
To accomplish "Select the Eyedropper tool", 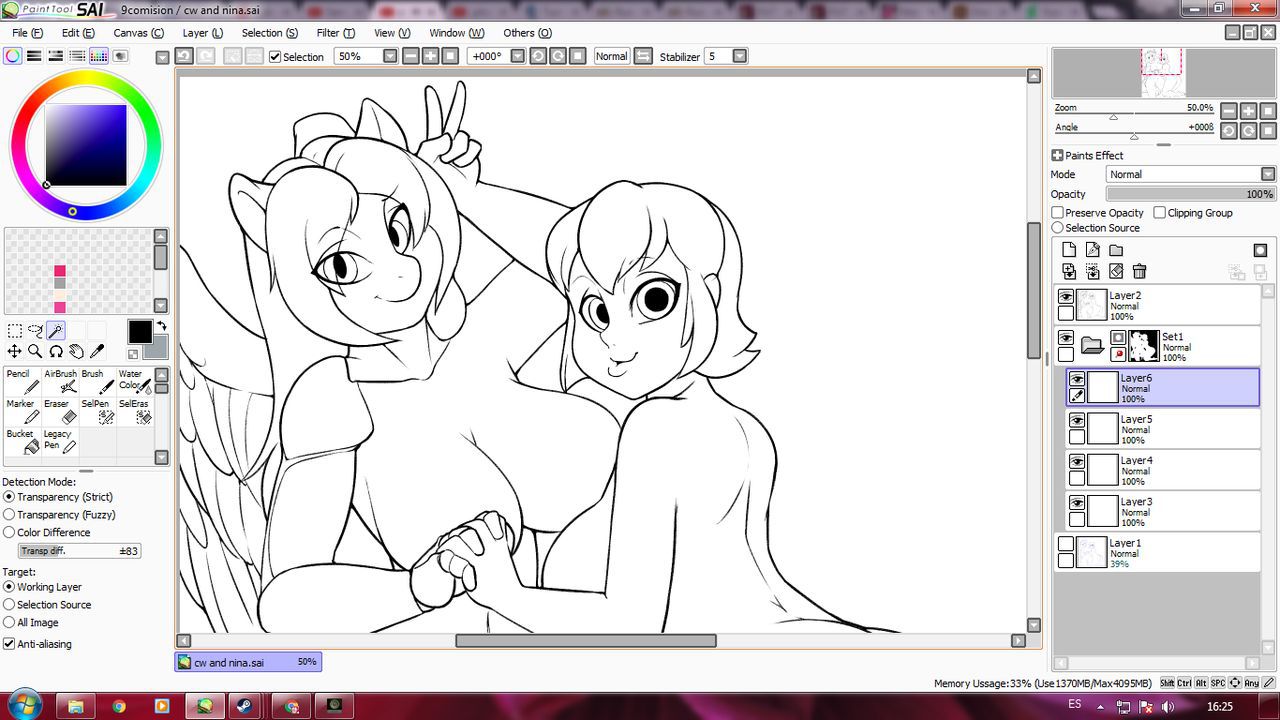I will [97, 351].
